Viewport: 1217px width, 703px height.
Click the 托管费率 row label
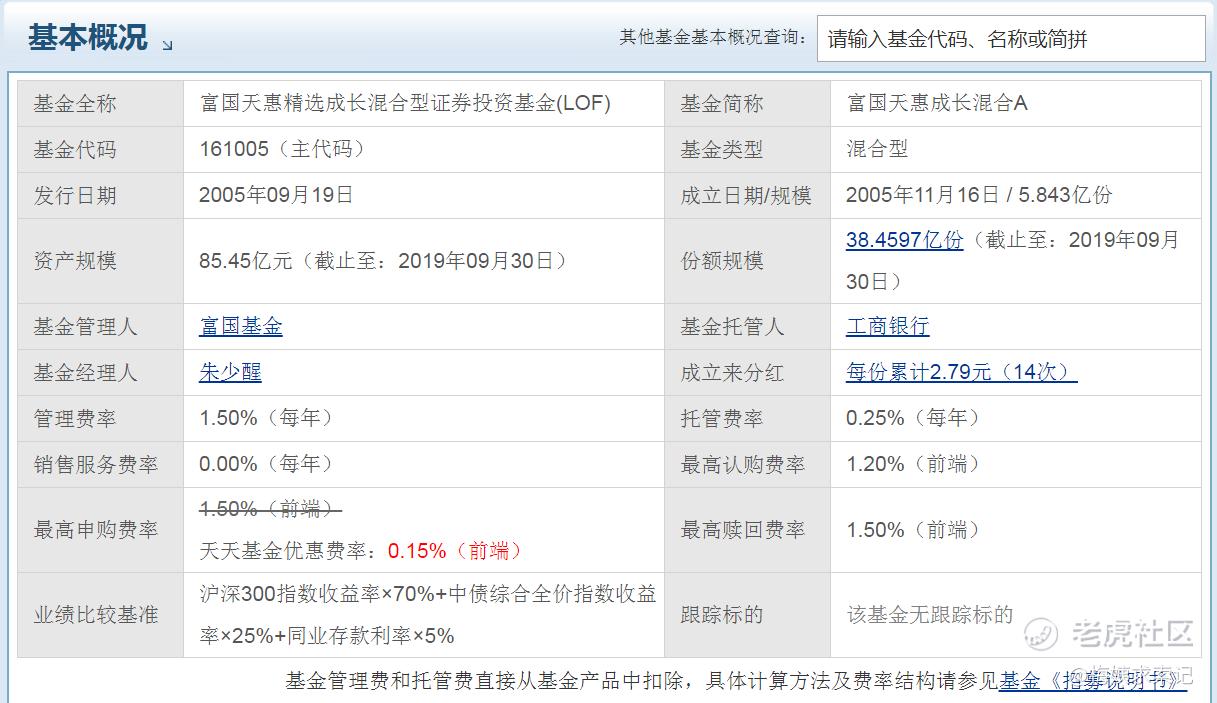[x=722, y=418]
